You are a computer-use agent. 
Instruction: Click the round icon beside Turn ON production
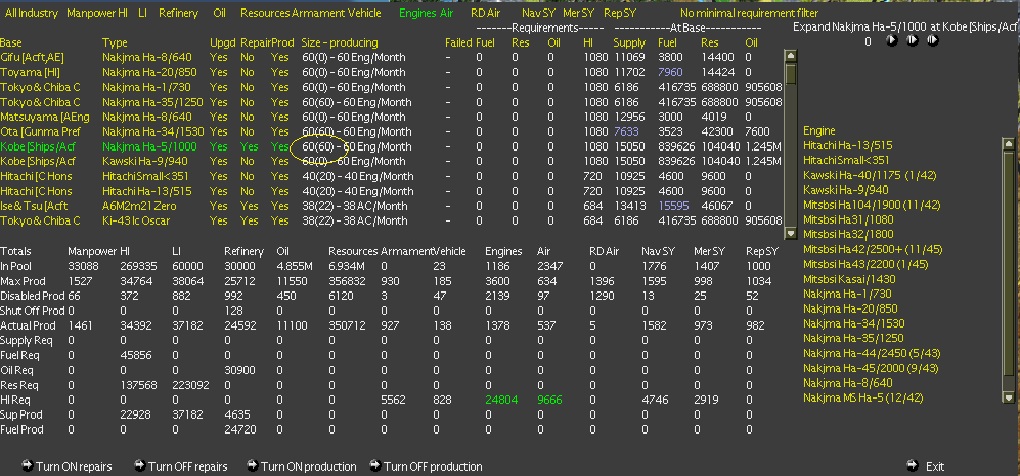point(253,466)
